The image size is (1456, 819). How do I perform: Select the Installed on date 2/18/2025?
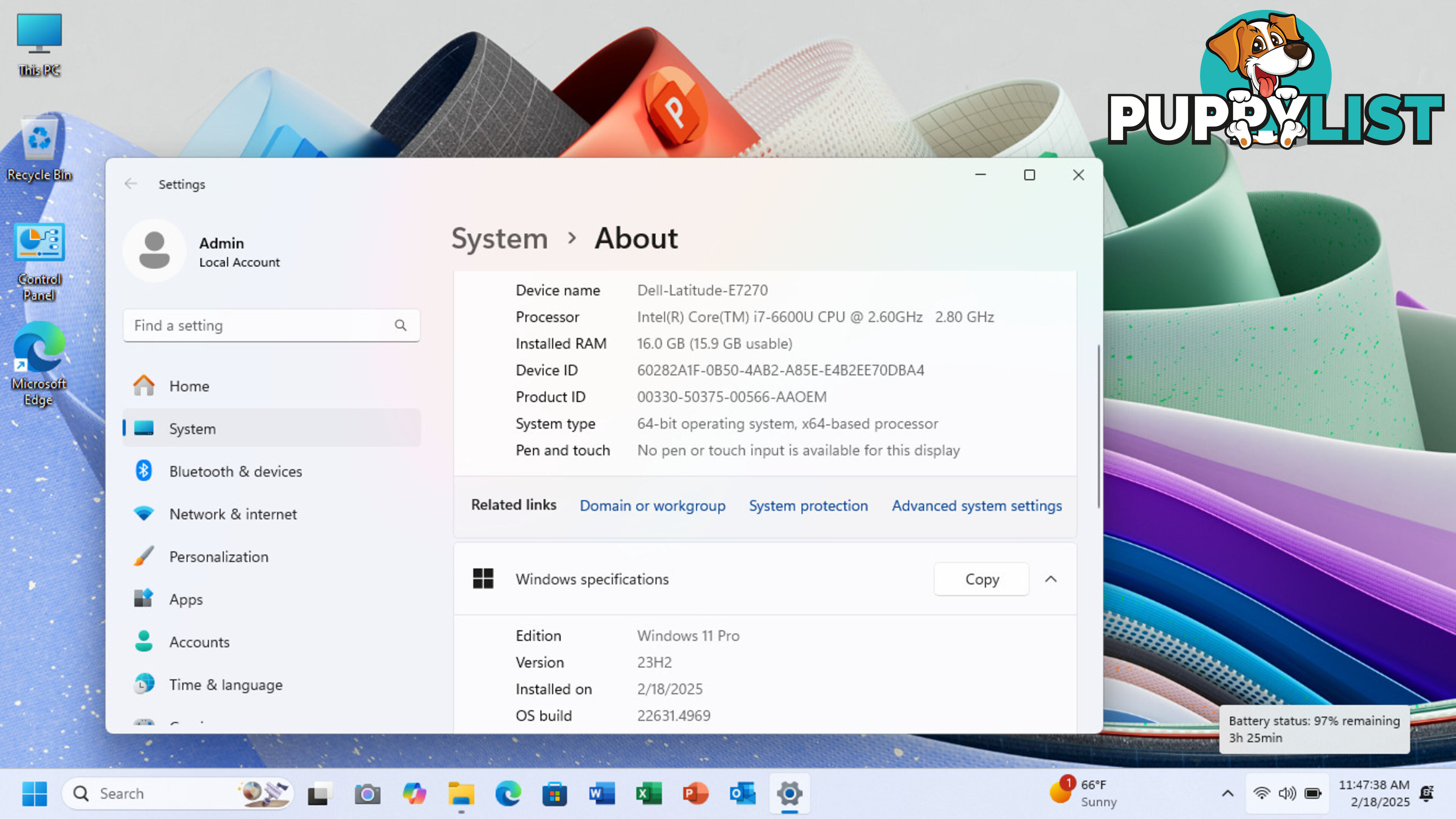(x=670, y=689)
